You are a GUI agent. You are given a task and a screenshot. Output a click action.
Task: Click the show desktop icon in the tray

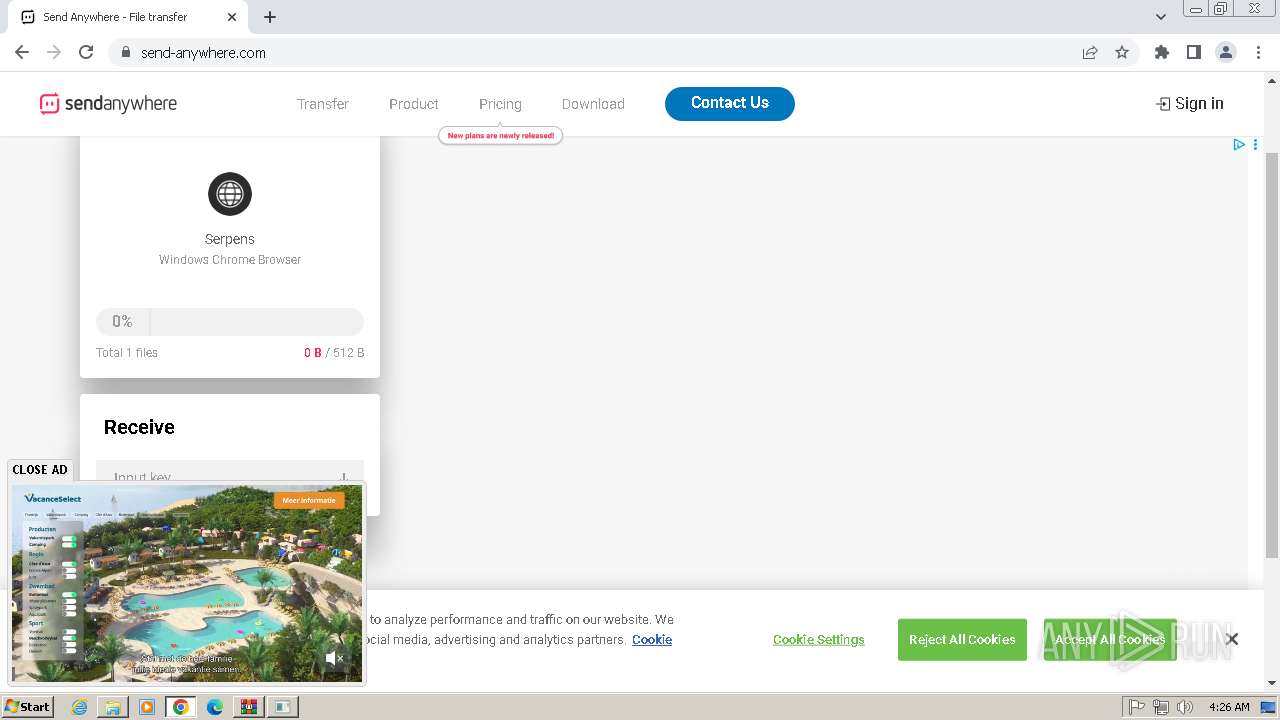1269,707
